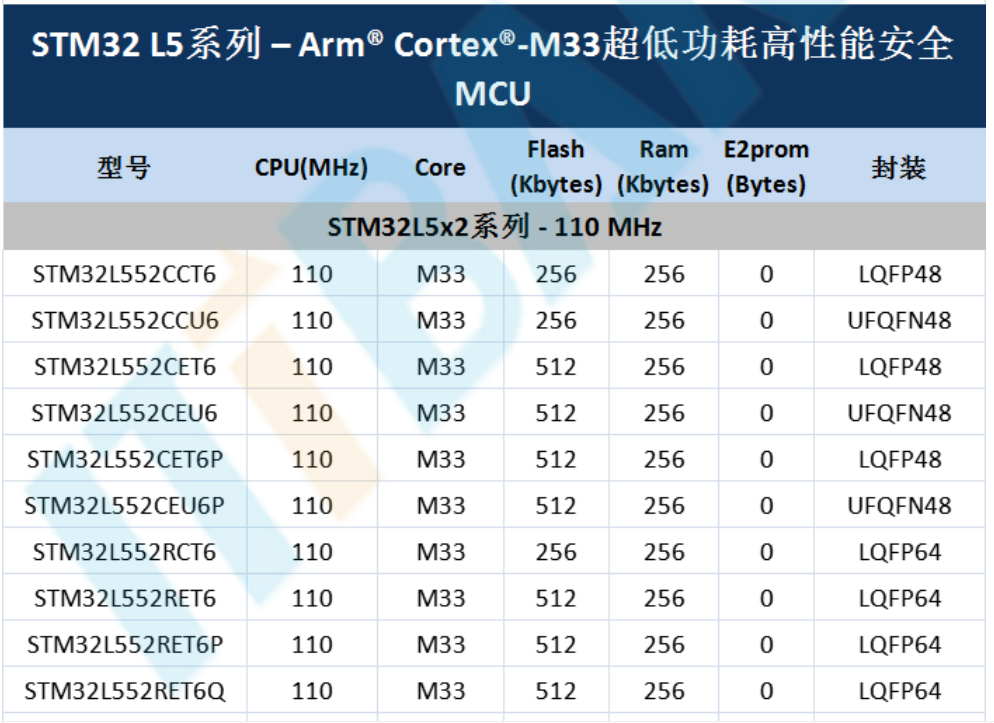Click the LQFP64 package cell for STM32L552RET6P
Image resolution: width=994 pixels, height=723 pixels.
point(900,644)
